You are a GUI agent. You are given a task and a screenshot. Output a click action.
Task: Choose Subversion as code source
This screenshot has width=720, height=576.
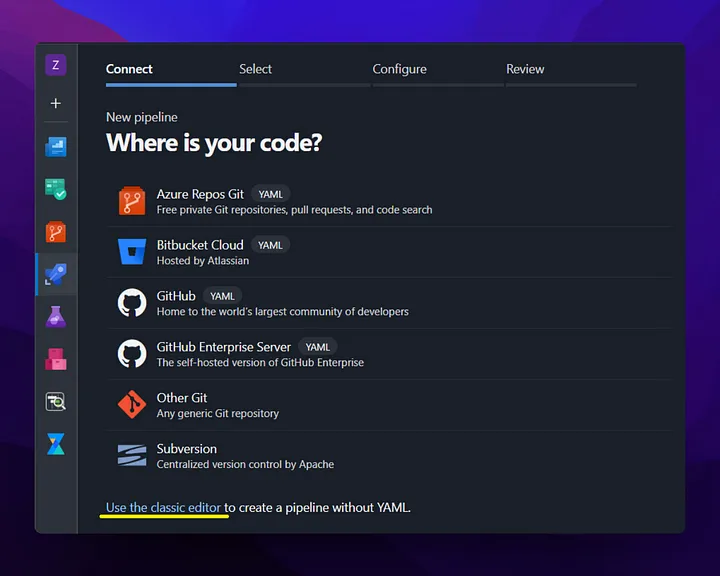tap(389, 456)
